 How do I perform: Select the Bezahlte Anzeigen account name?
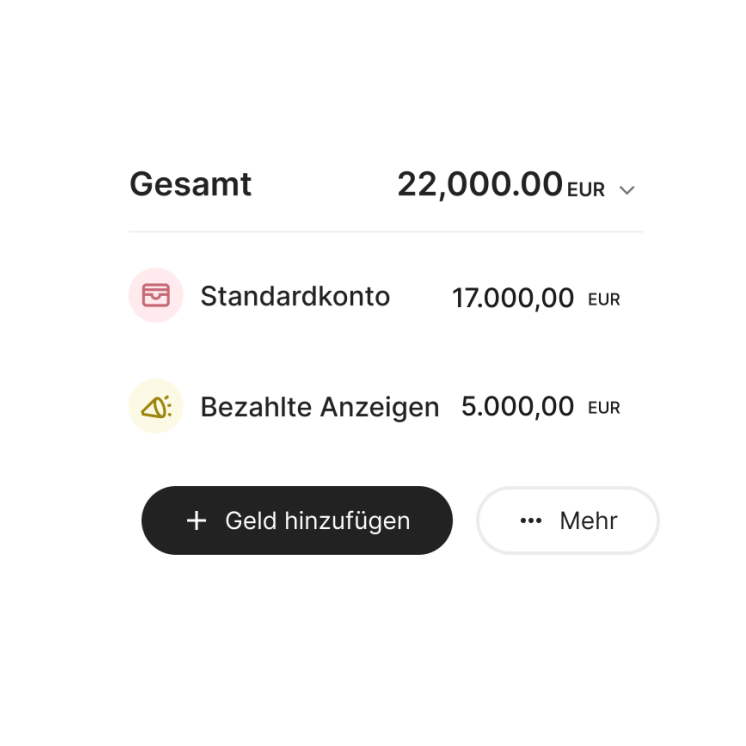pos(319,407)
